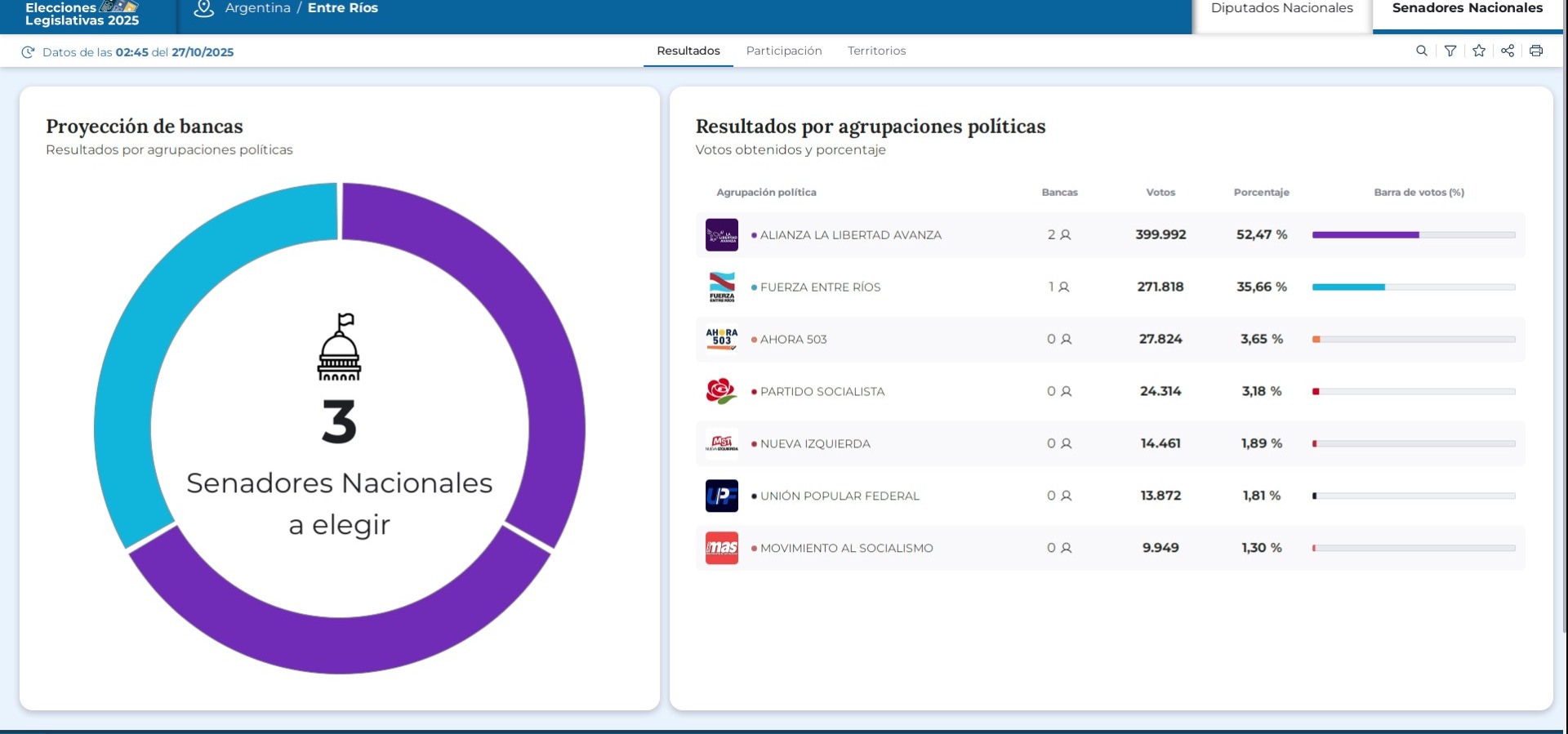Viewport: 1568px width, 734px height.
Task: Open the Territorios tab
Action: pos(876,51)
